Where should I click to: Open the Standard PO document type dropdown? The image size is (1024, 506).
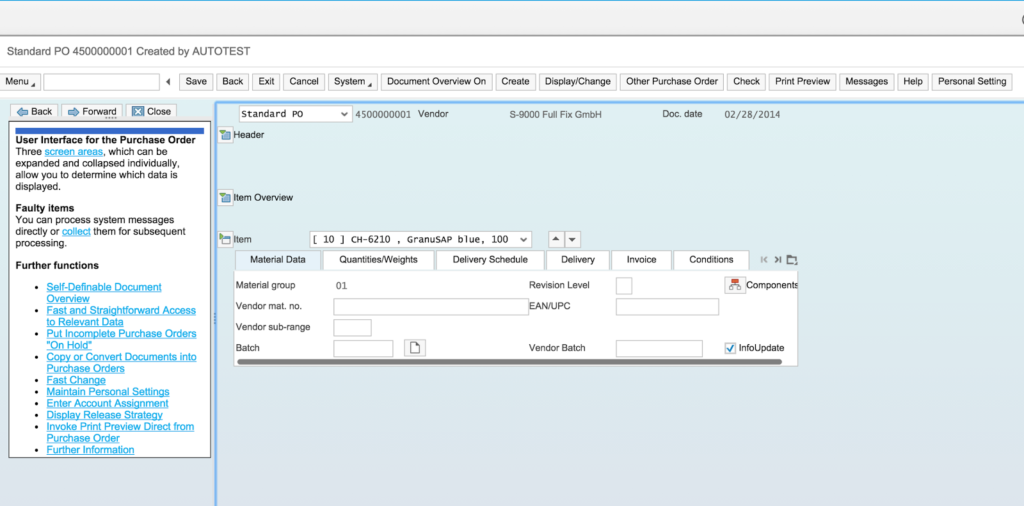coord(296,114)
